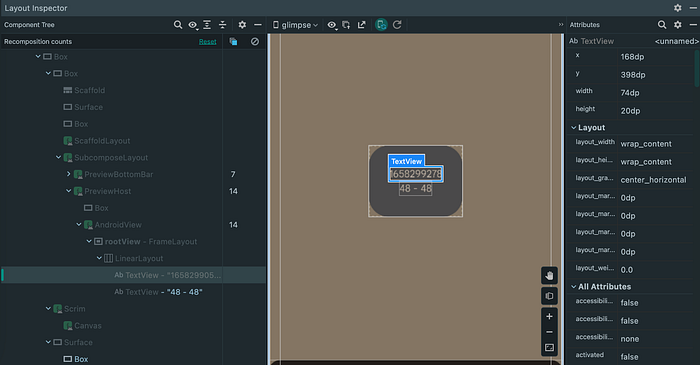The height and width of the screenshot is (365, 700).
Task: Click the x 168dp attribute value
Action: coord(632,57)
